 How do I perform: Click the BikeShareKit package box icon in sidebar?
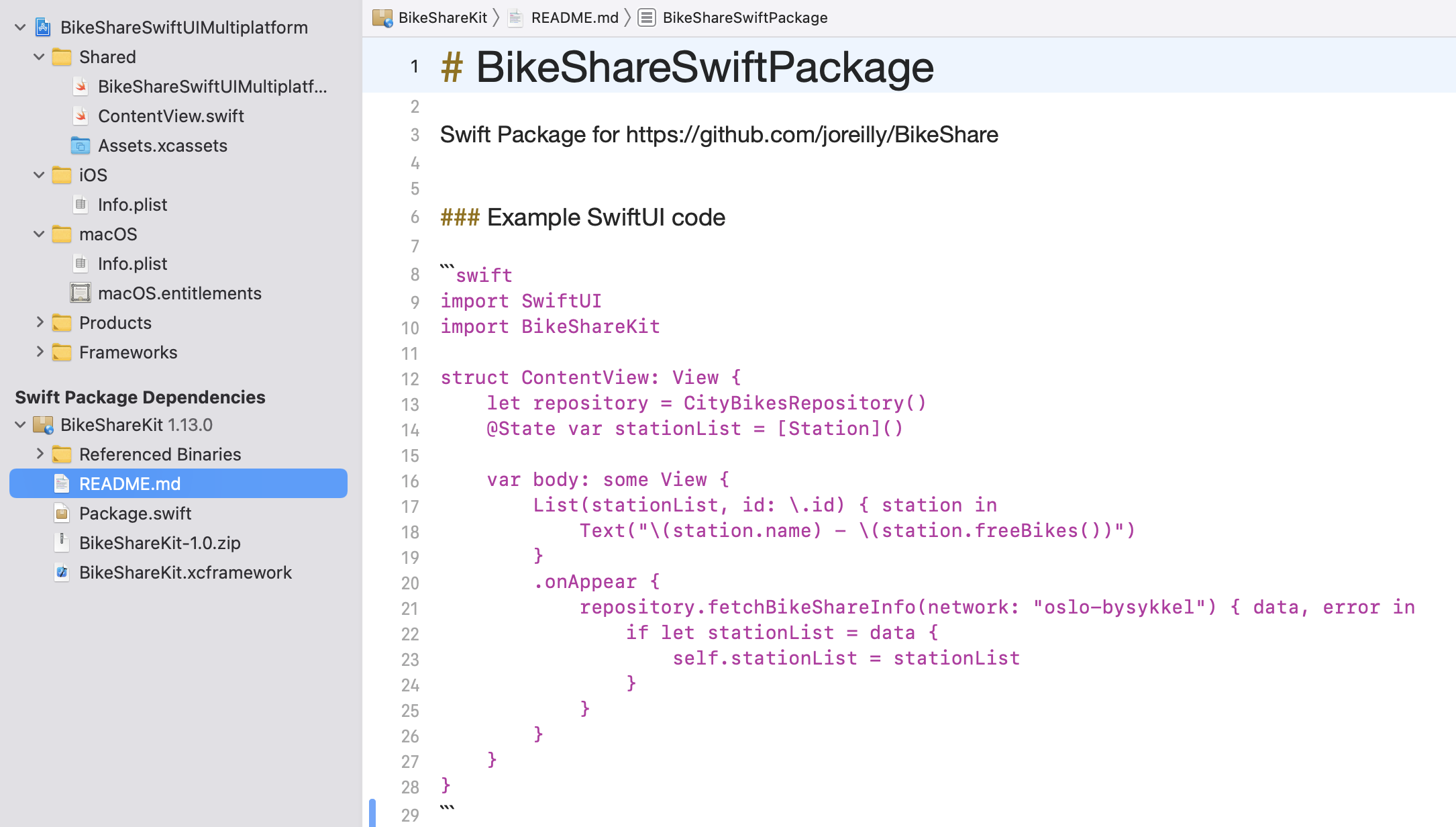point(43,425)
